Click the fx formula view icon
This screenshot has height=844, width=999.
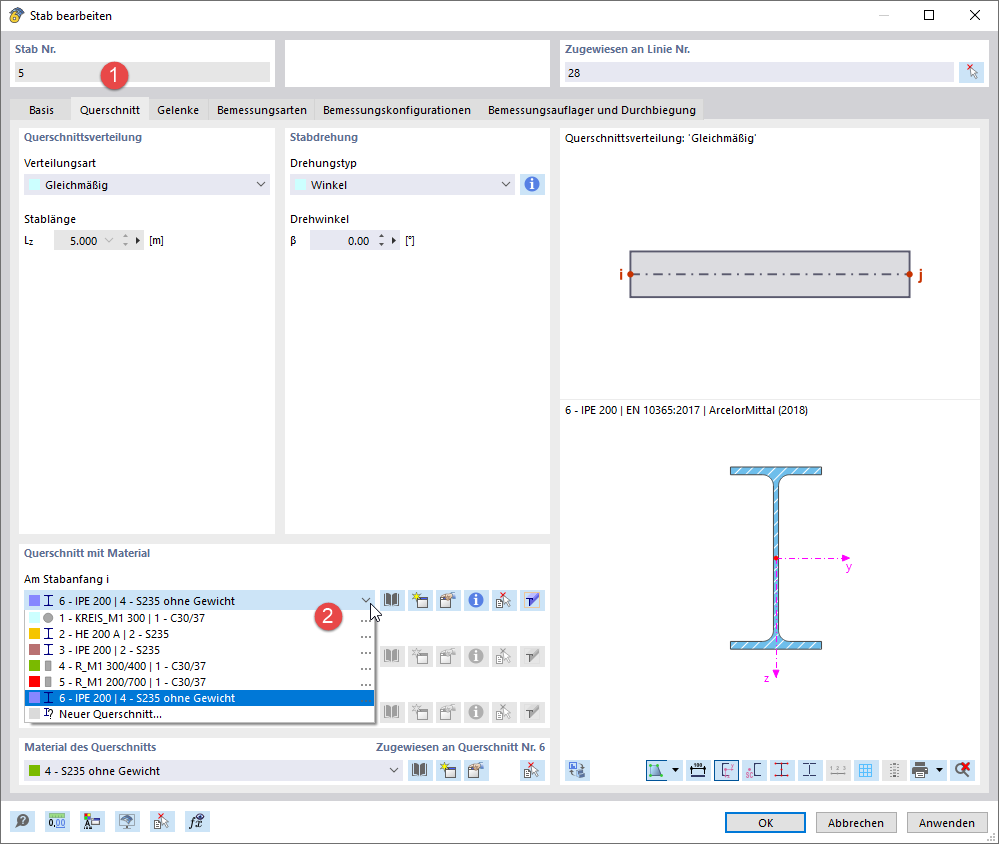click(196, 822)
